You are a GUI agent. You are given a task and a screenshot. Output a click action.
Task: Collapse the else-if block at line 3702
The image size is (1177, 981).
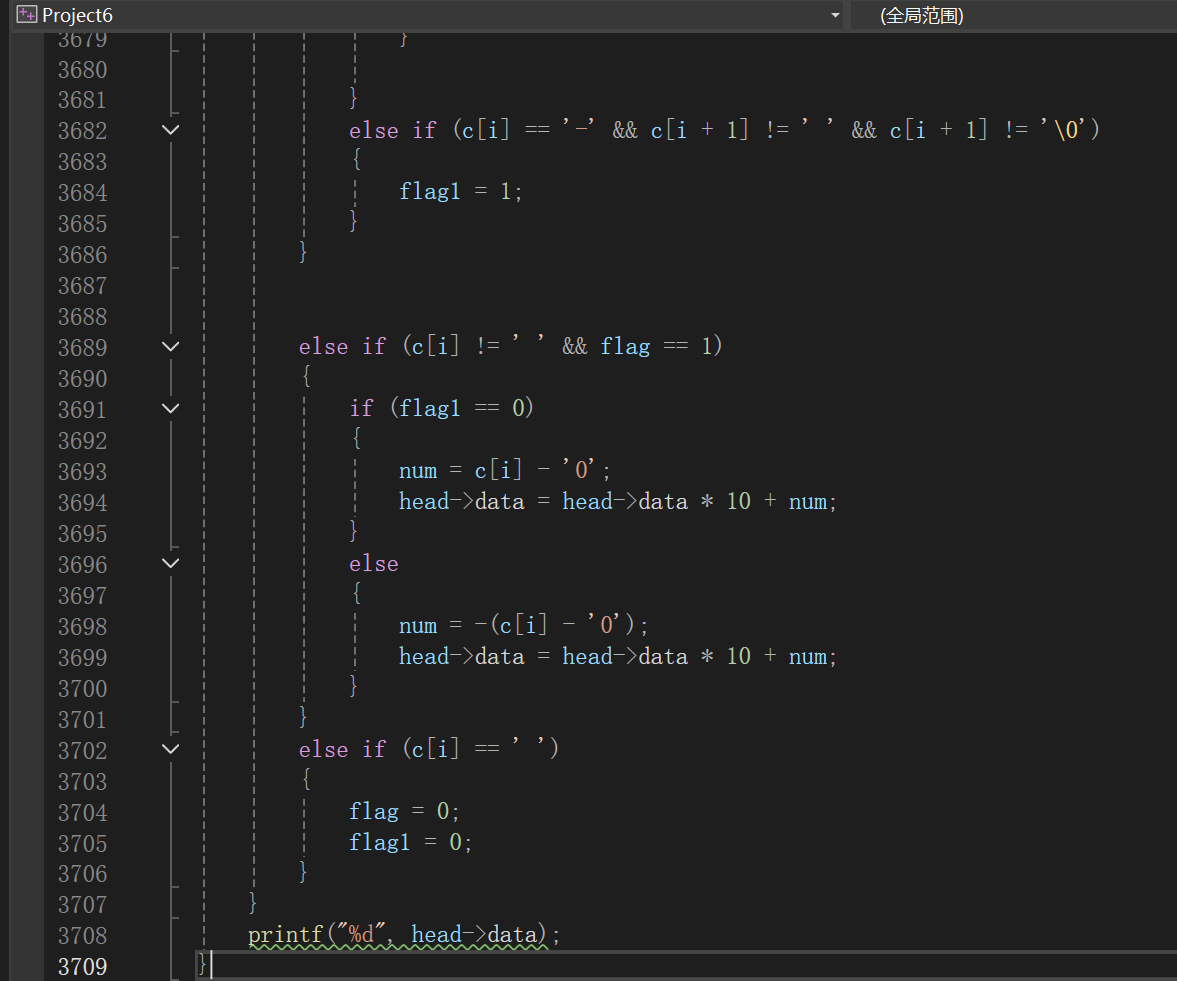pyautogui.click(x=170, y=749)
